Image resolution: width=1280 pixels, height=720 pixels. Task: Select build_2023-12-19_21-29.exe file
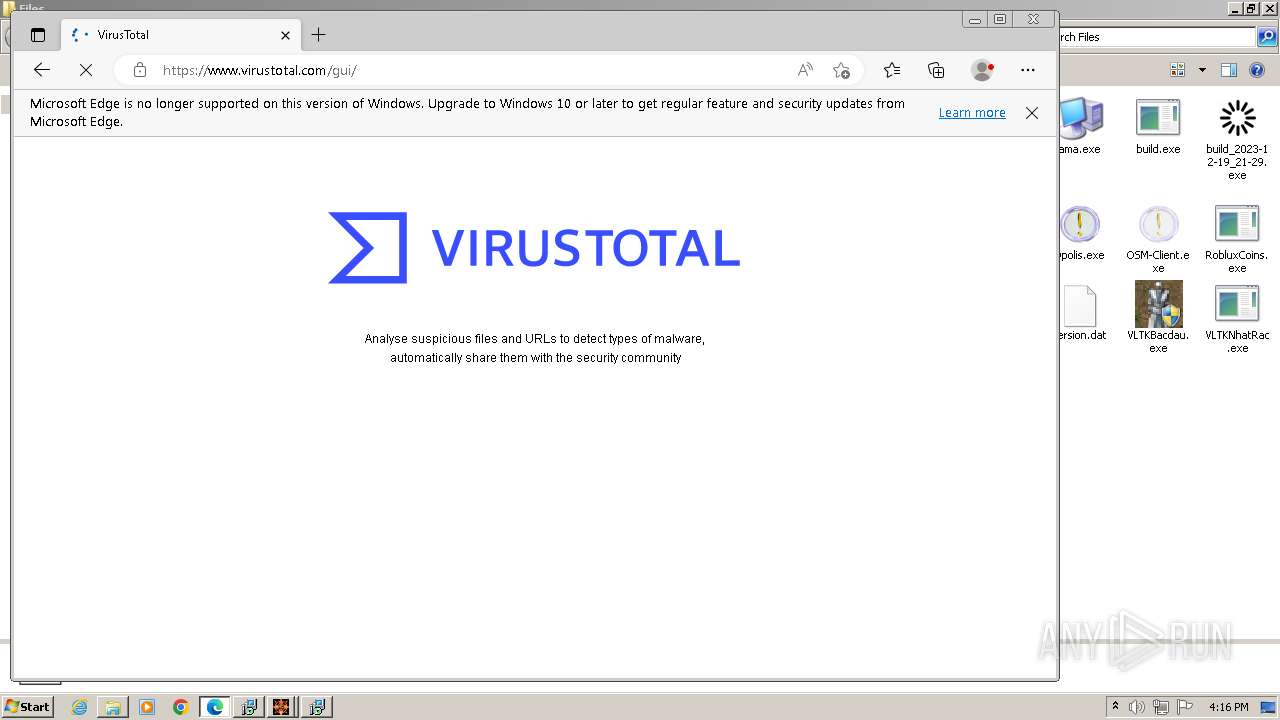[1237, 140]
